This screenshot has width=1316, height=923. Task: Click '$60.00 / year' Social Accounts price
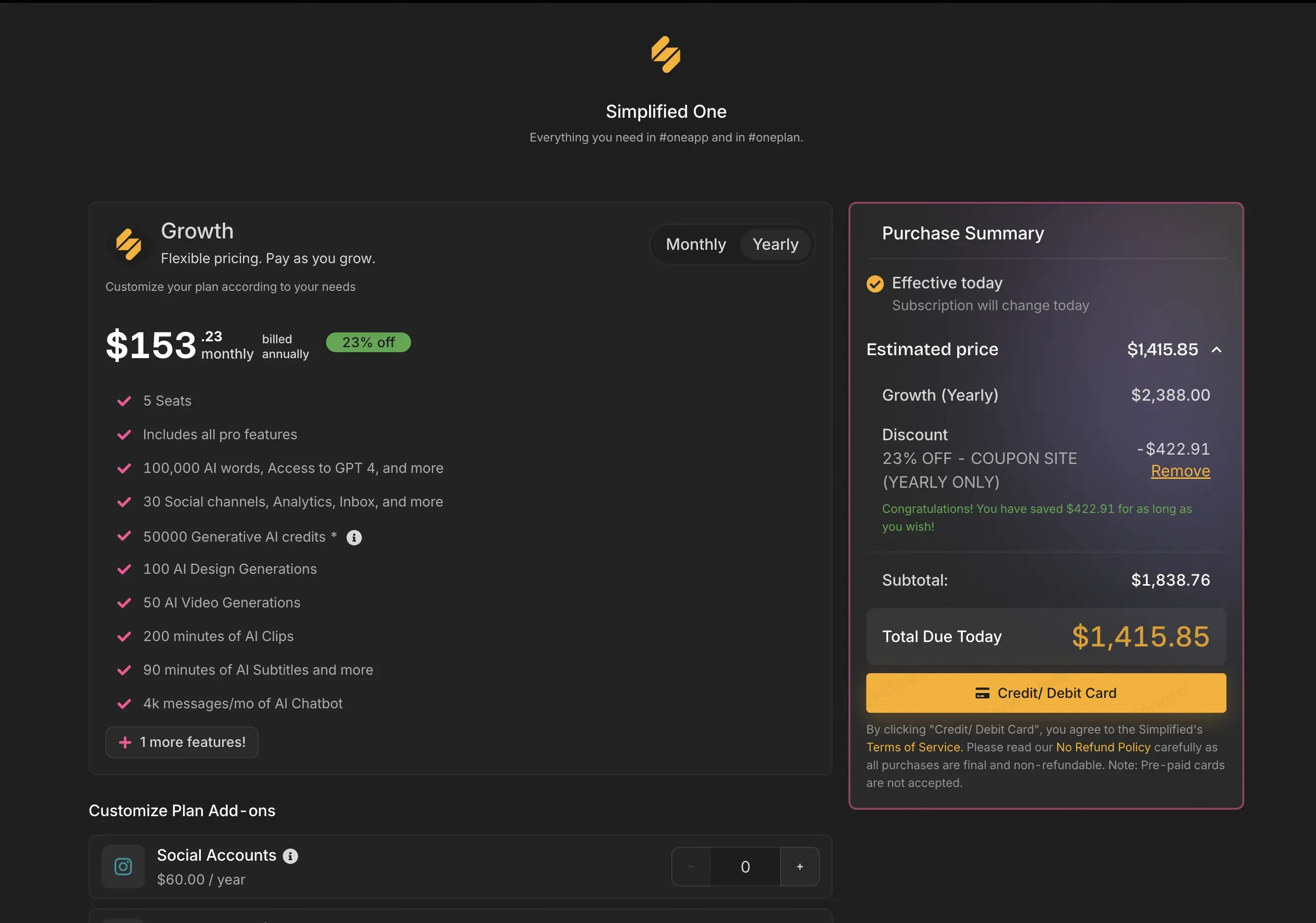(x=201, y=879)
